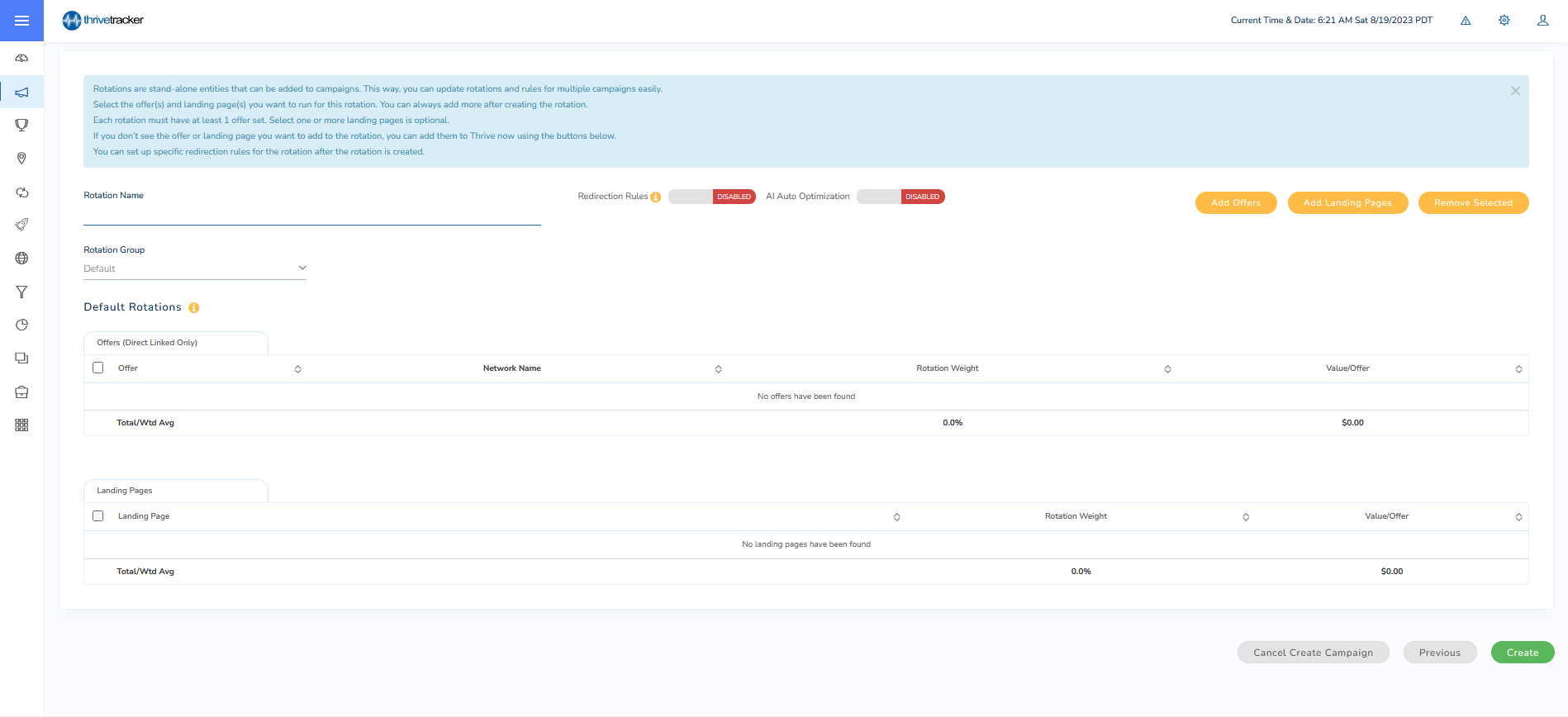The image size is (1568, 717).
Task: Open the trophy icon in sidebar
Action: tap(21, 125)
